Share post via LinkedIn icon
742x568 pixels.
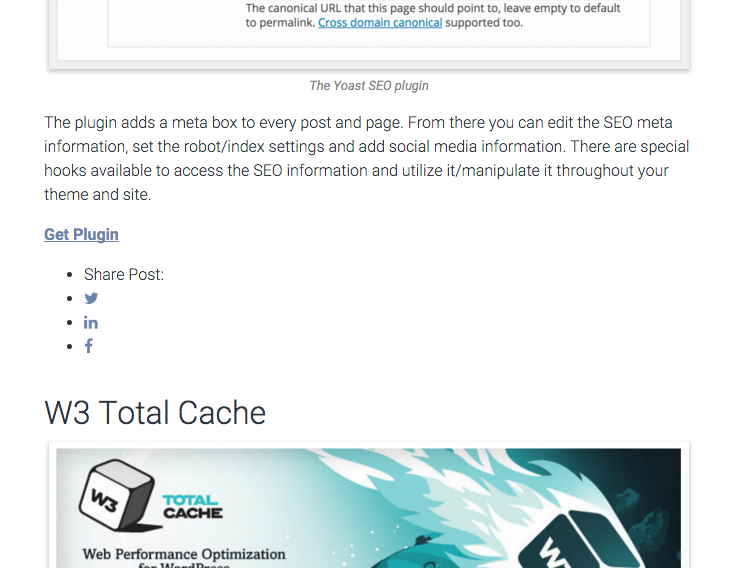[91, 323]
